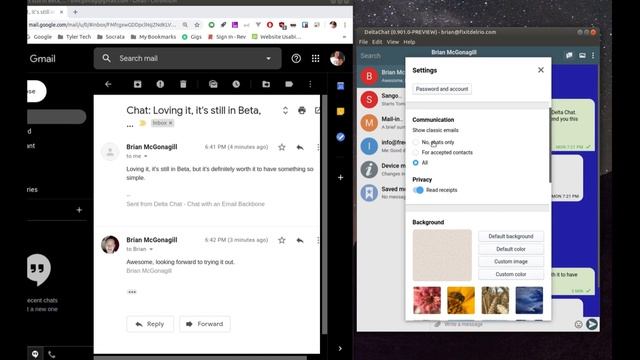Reply arrow on the 6:41 PM message

pyautogui.click(x=300, y=147)
